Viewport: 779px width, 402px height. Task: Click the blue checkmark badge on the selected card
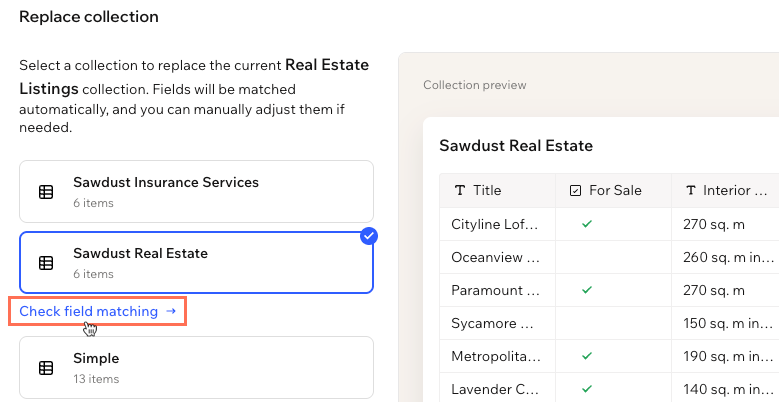(x=369, y=236)
